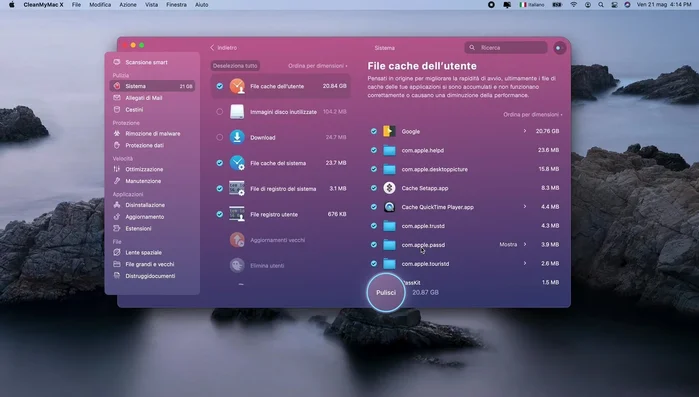Open the File menu
The width and height of the screenshot is (699, 397).
(76, 4)
